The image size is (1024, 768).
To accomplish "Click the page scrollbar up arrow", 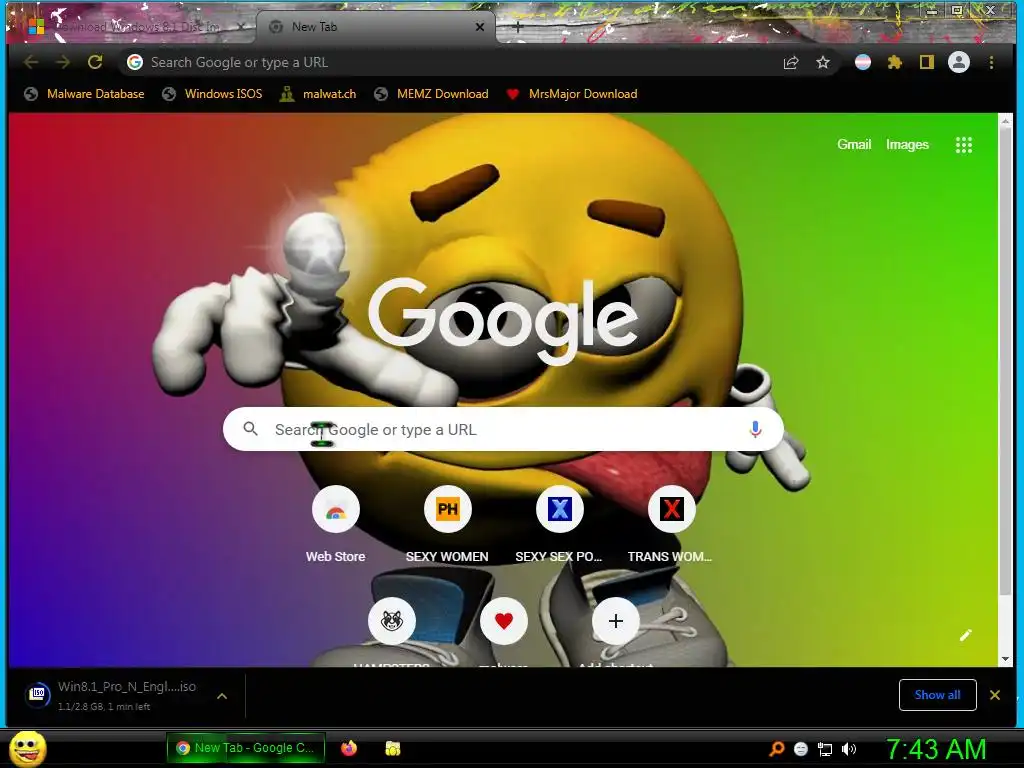I will pyautogui.click(x=1006, y=121).
